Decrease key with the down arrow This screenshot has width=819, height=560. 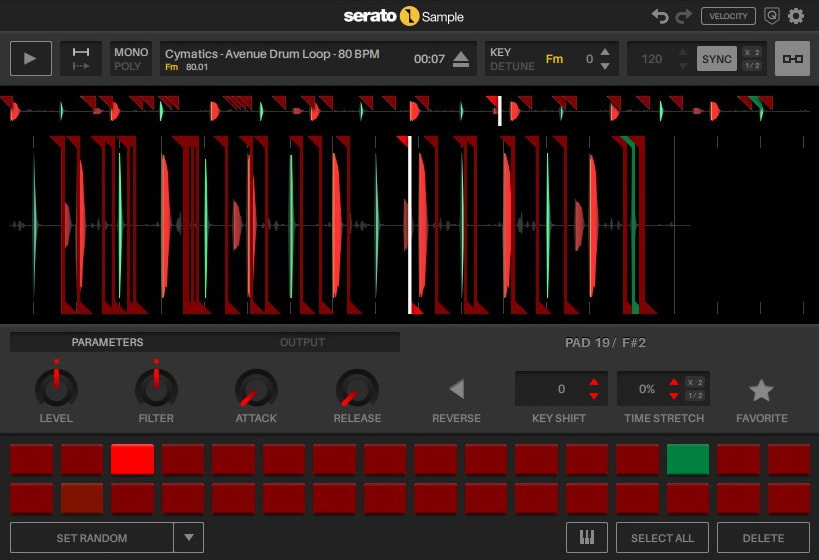pos(605,66)
